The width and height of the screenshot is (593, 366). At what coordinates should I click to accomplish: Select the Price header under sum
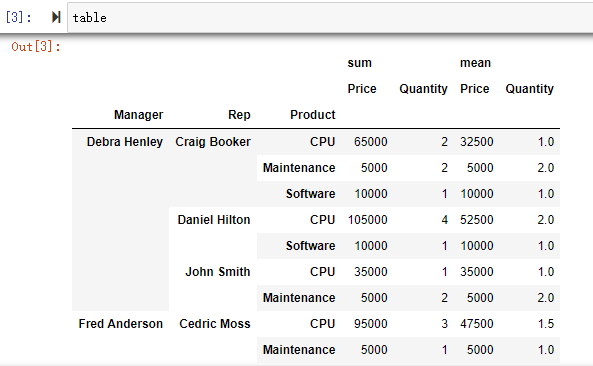coord(362,88)
